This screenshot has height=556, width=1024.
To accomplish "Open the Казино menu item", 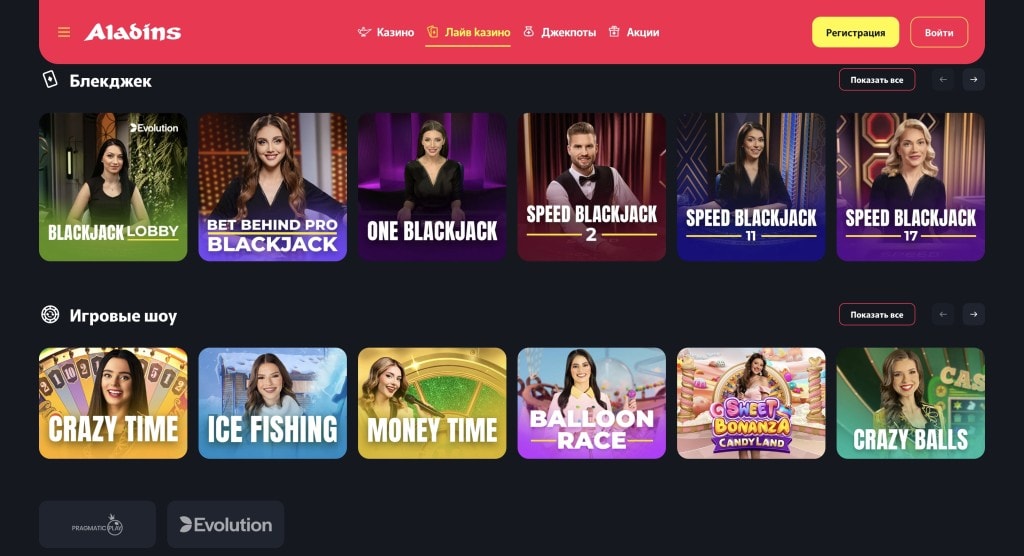I will (x=386, y=32).
